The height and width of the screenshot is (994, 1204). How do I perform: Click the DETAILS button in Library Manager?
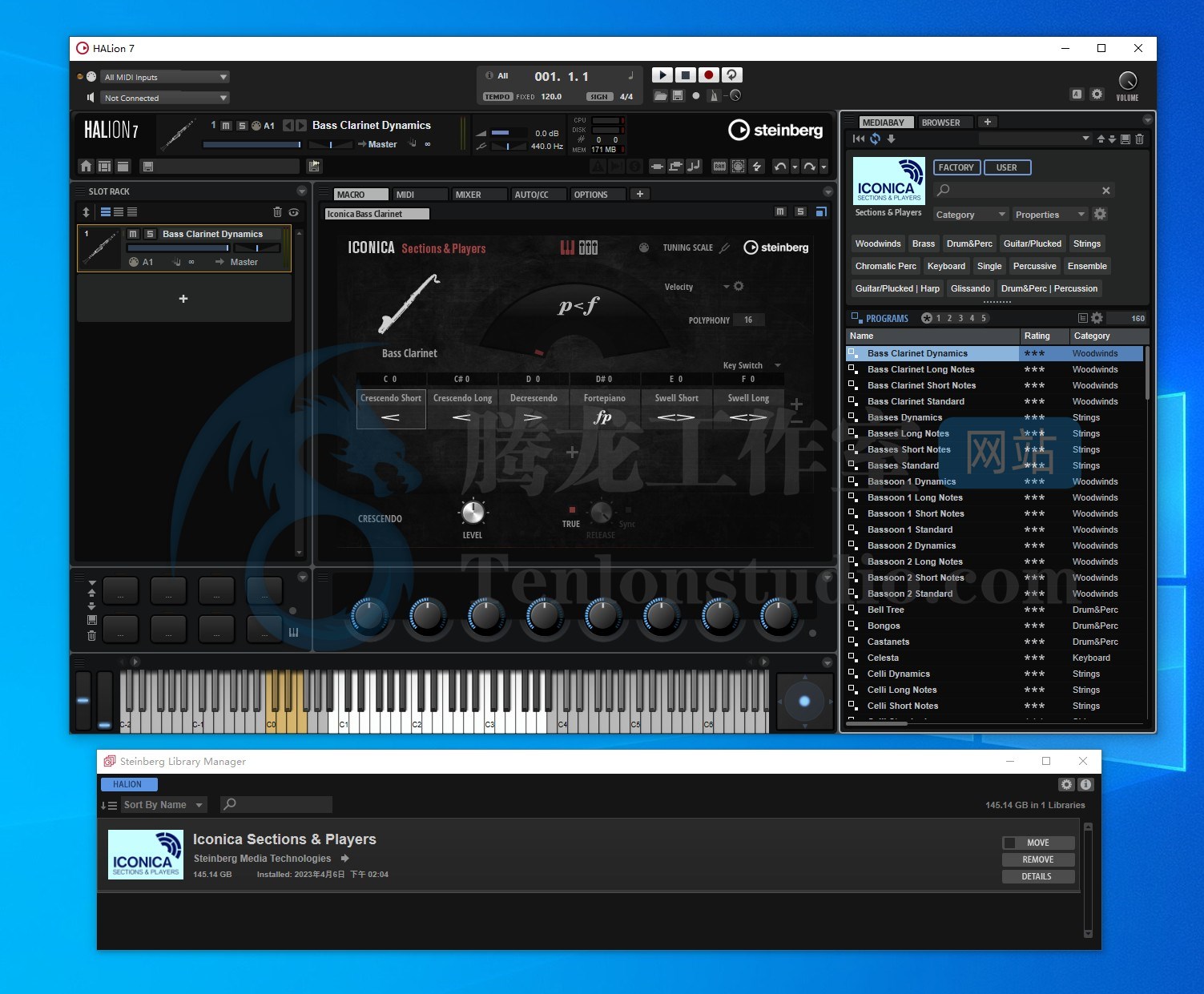pyautogui.click(x=1038, y=876)
